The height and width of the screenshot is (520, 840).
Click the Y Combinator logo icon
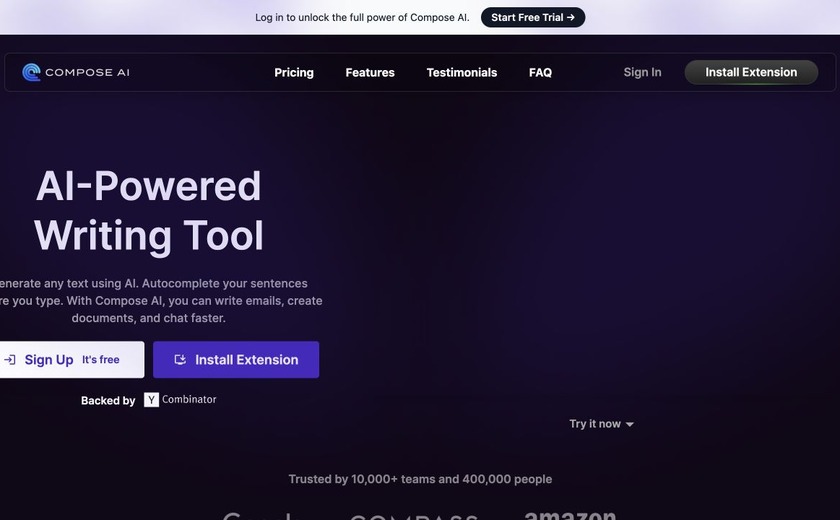[151, 400]
